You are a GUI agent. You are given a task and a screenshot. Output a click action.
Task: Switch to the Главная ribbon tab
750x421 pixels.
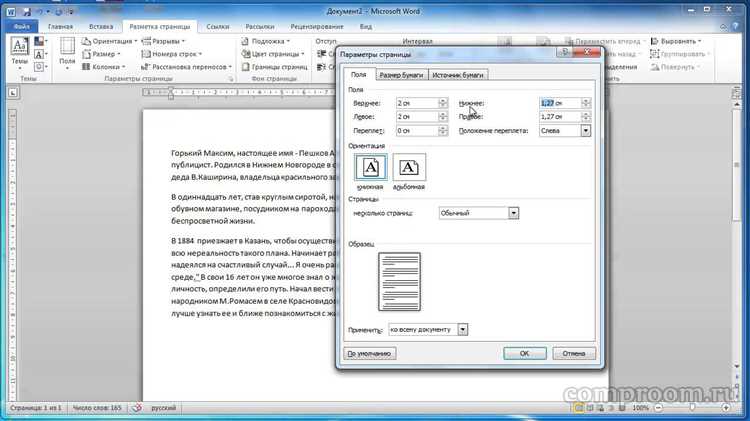60,27
